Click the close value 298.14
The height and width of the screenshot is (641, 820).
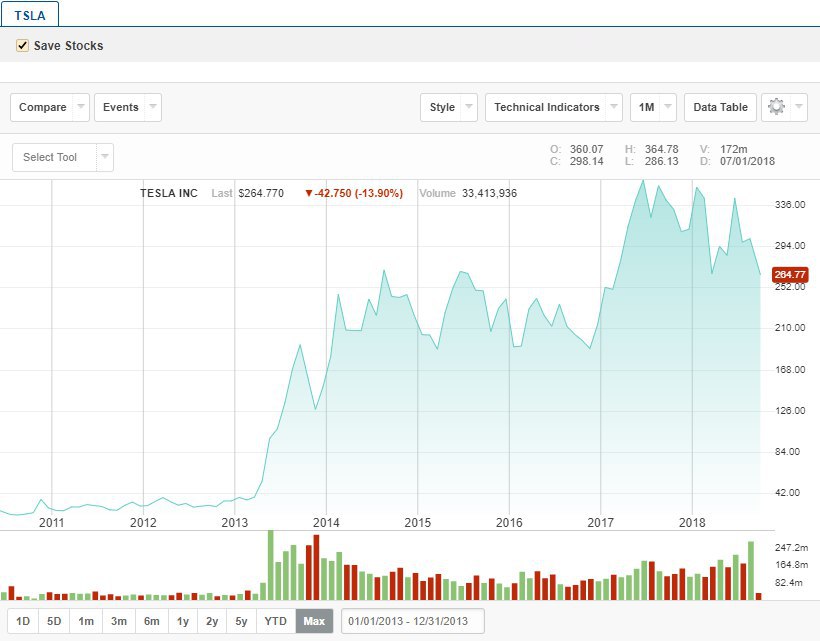(586, 161)
